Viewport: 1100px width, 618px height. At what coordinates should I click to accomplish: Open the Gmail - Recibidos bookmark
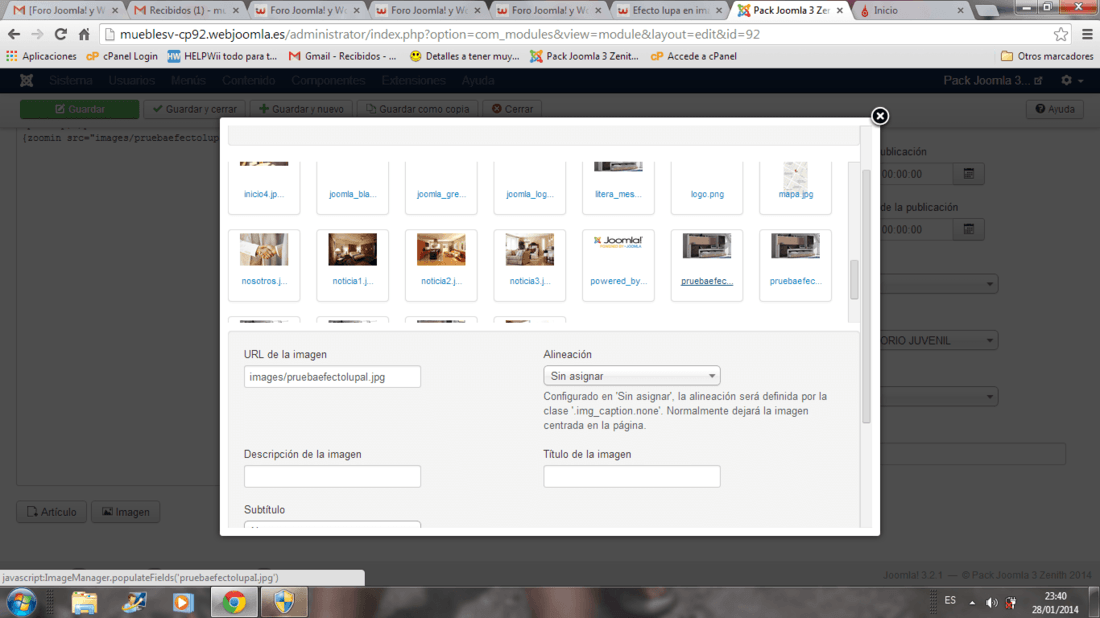coord(342,56)
